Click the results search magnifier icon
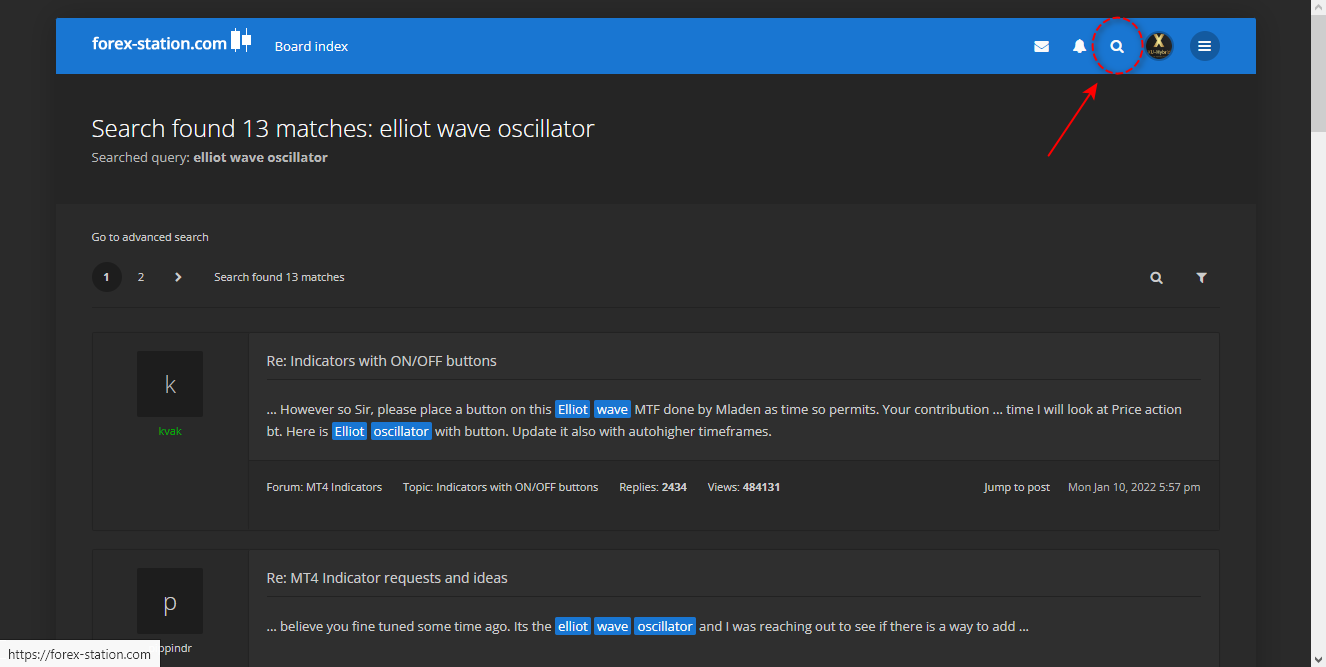The image size is (1326, 667). coord(1156,278)
